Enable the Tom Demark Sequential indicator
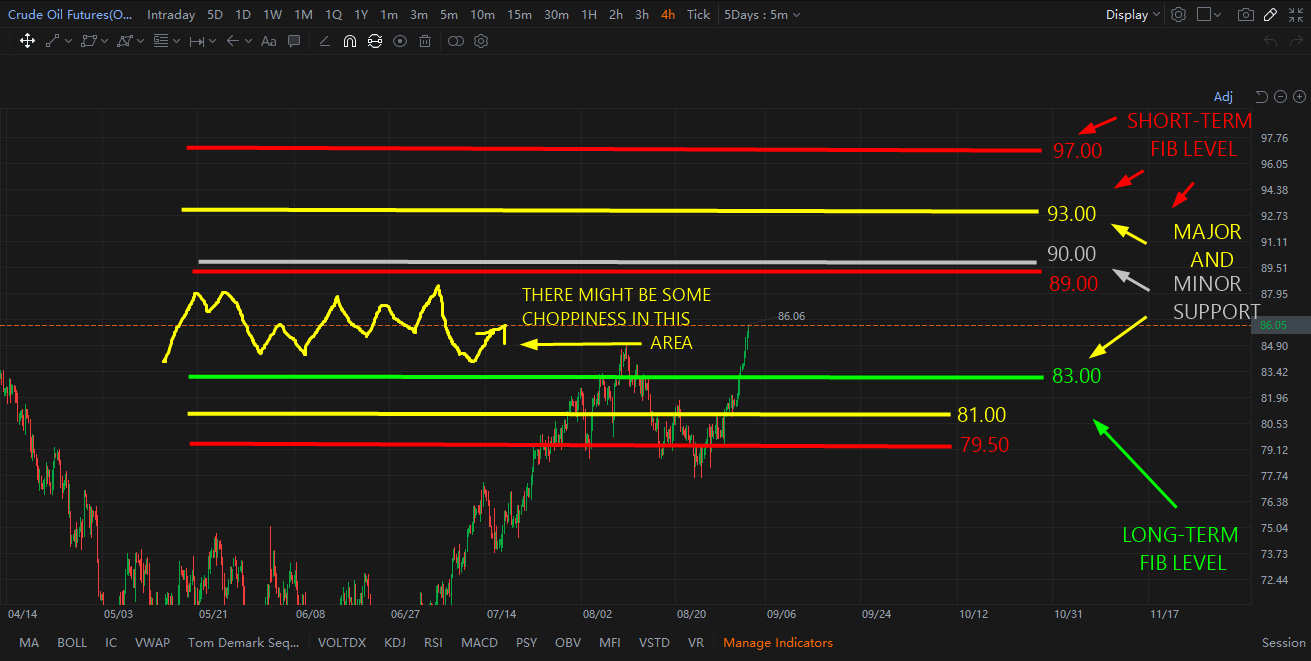Image resolution: width=1311 pixels, height=661 pixels. [x=244, y=643]
